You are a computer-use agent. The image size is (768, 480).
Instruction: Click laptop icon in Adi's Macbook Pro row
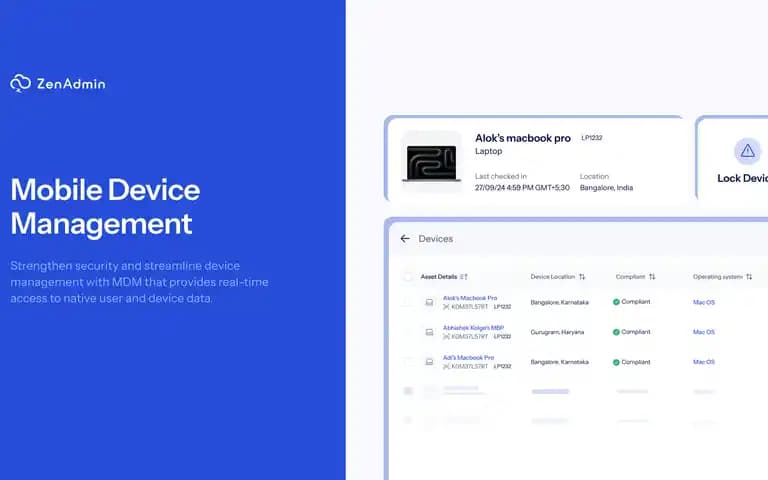pos(429,362)
